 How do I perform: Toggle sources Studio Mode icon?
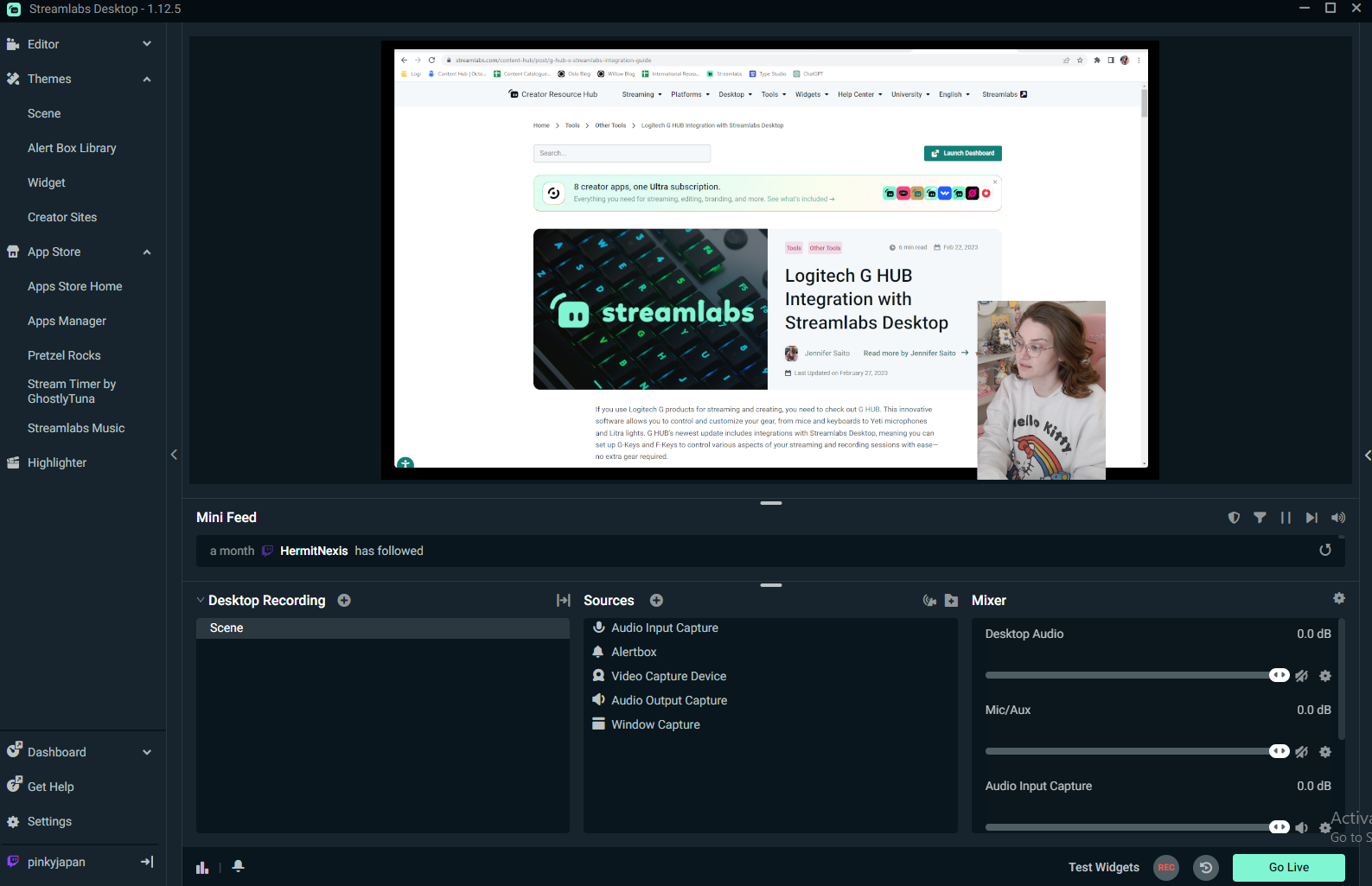coord(929,601)
